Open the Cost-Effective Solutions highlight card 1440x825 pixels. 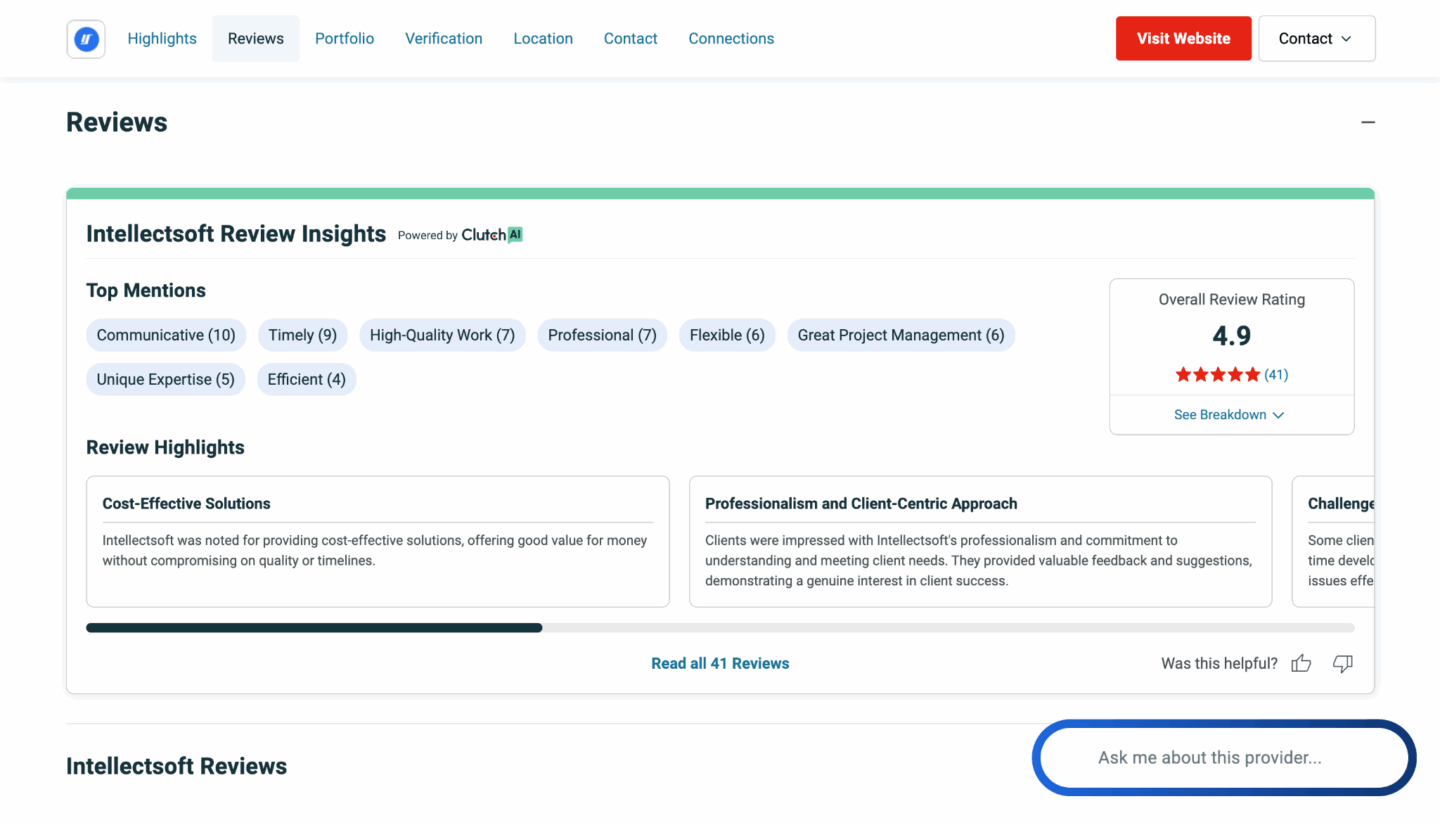click(x=378, y=541)
